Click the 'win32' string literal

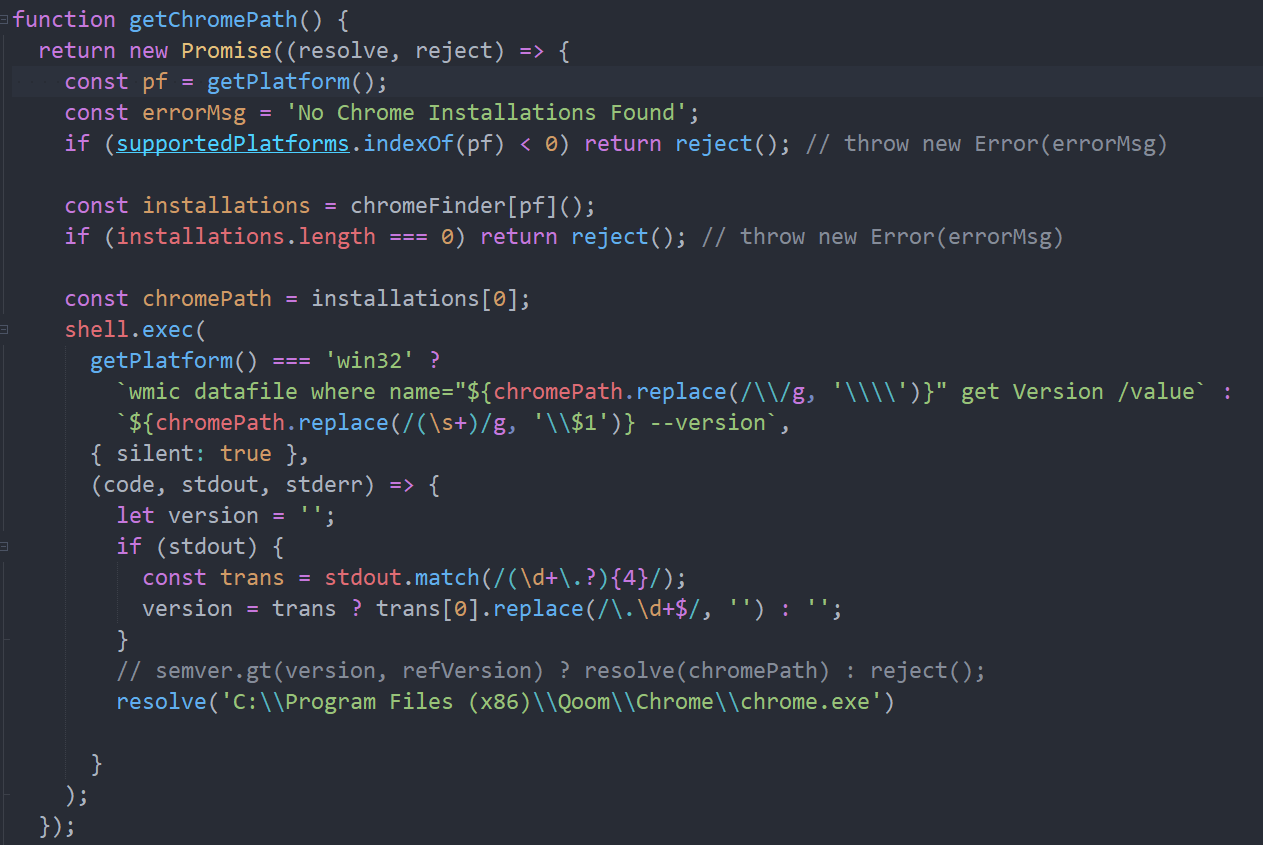[363, 360]
